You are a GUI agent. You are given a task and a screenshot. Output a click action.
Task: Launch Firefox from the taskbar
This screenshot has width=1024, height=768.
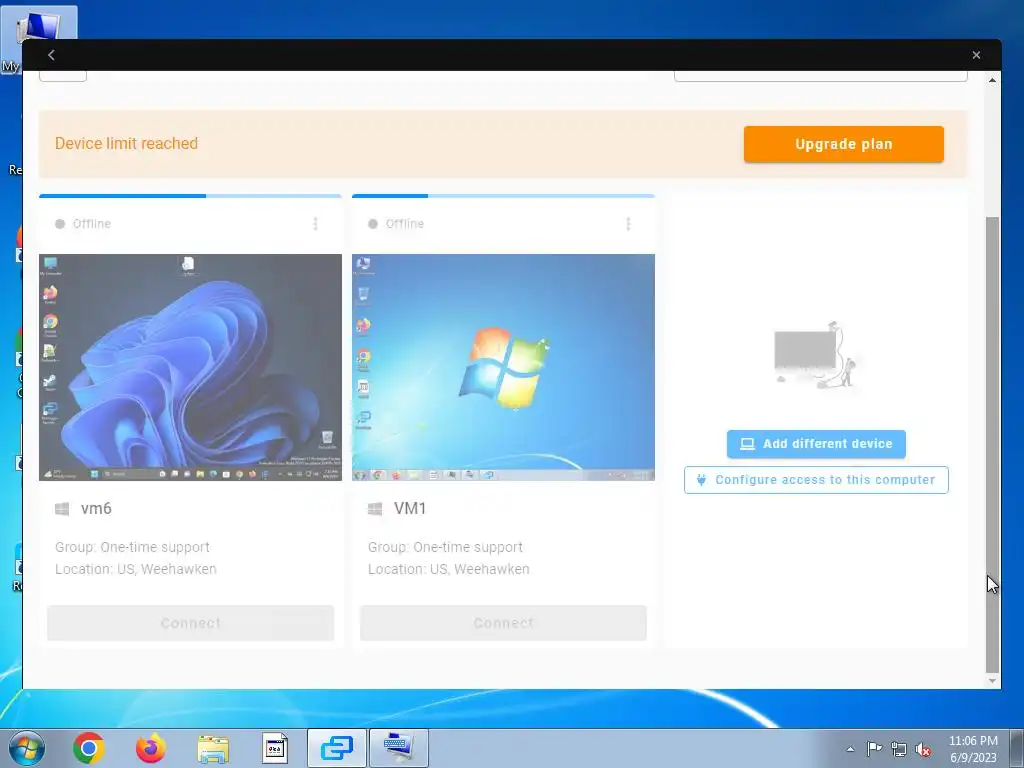[x=150, y=748]
